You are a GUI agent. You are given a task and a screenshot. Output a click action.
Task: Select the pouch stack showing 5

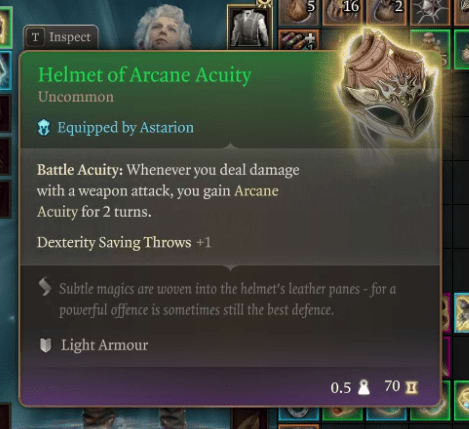click(x=299, y=12)
